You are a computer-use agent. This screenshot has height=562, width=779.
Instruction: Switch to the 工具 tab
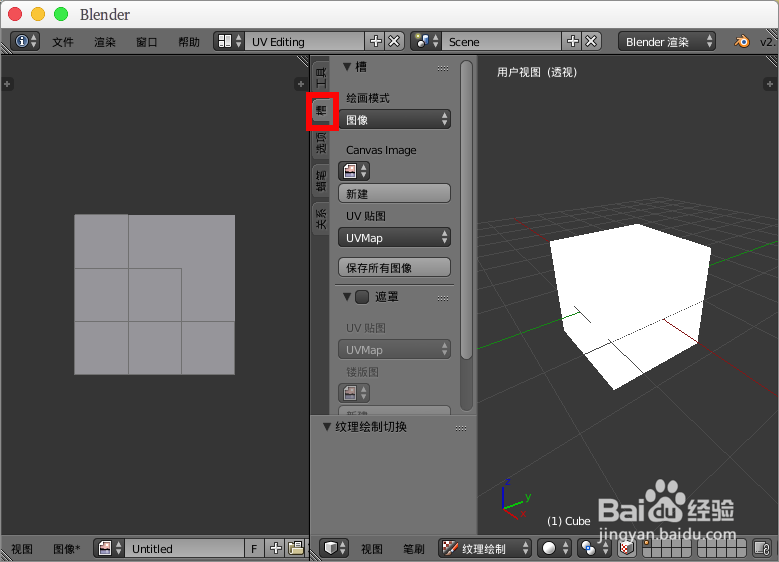[x=321, y=78]
